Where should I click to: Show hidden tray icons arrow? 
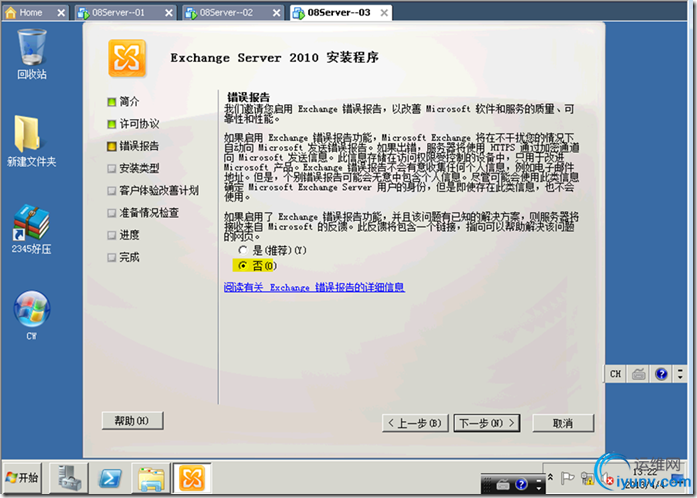tap(550, 477)
